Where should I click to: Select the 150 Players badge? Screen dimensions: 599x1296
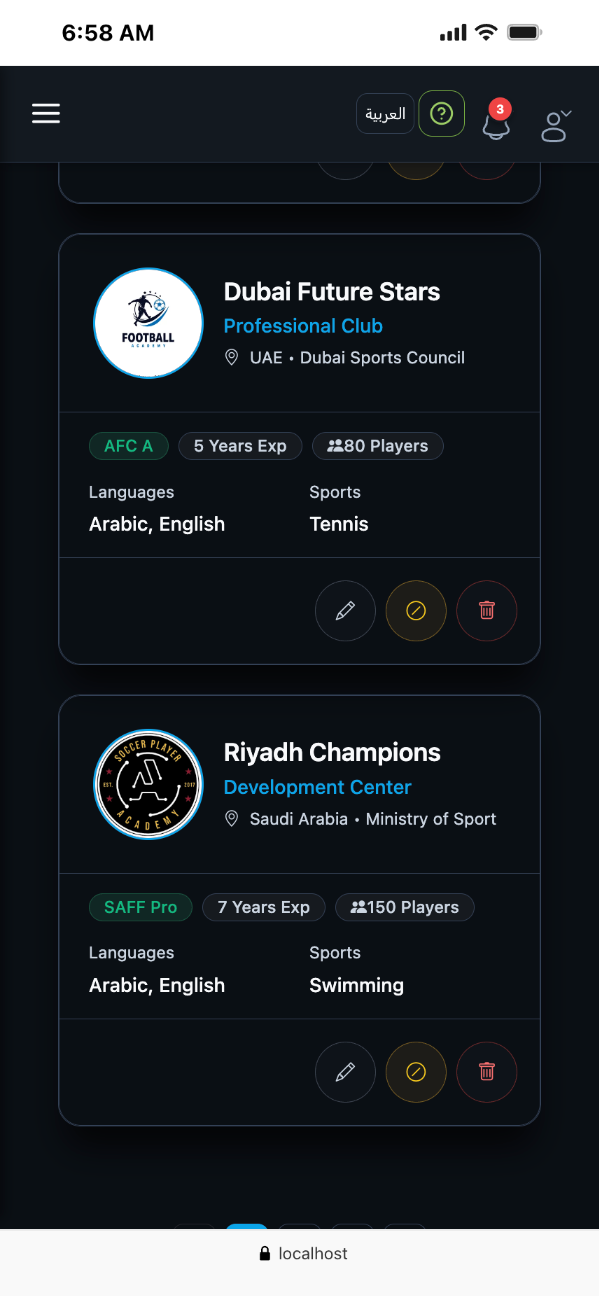tap(405, 907)
